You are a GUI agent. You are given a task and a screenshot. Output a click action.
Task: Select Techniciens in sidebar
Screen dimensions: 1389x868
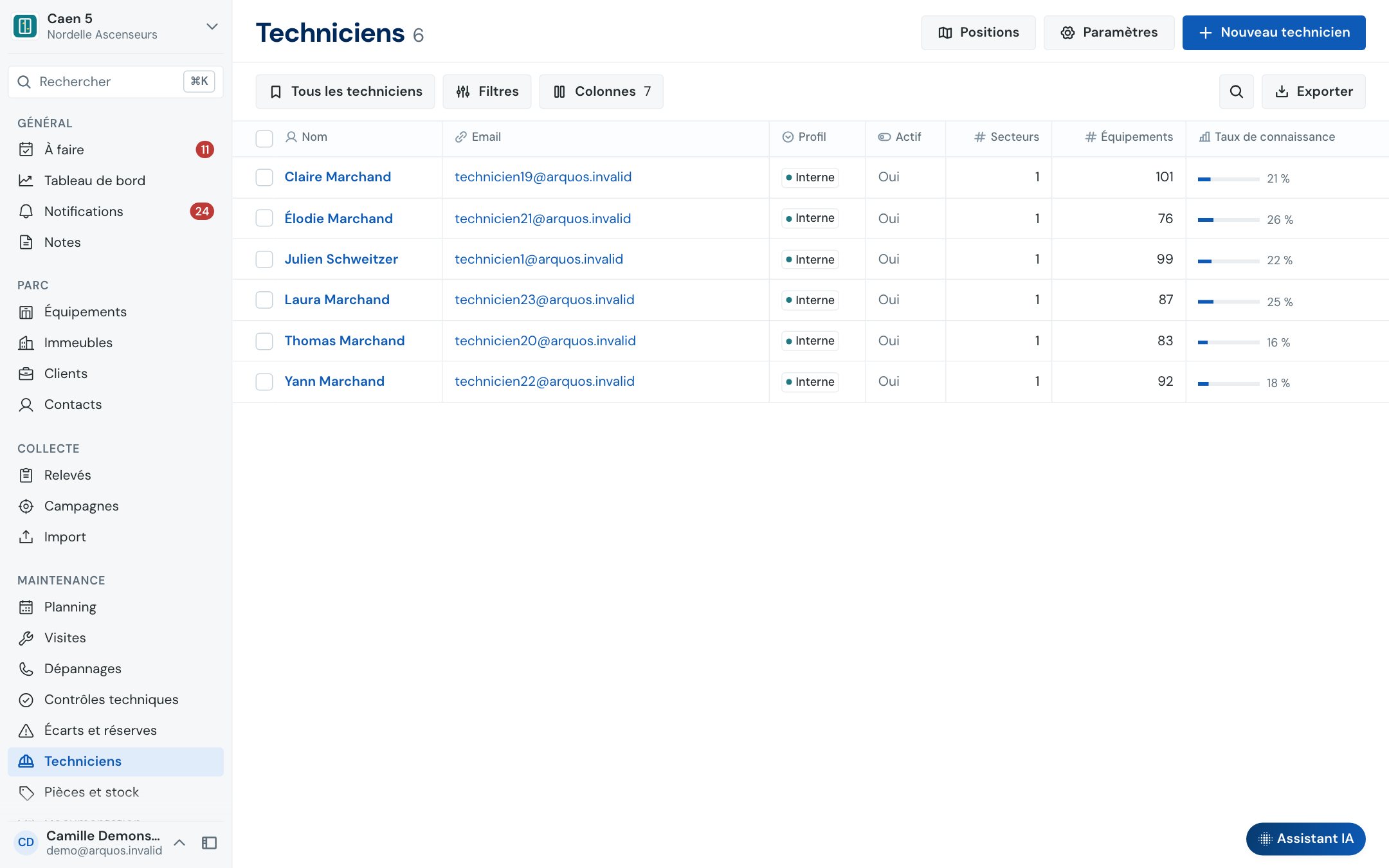[116, 761]
